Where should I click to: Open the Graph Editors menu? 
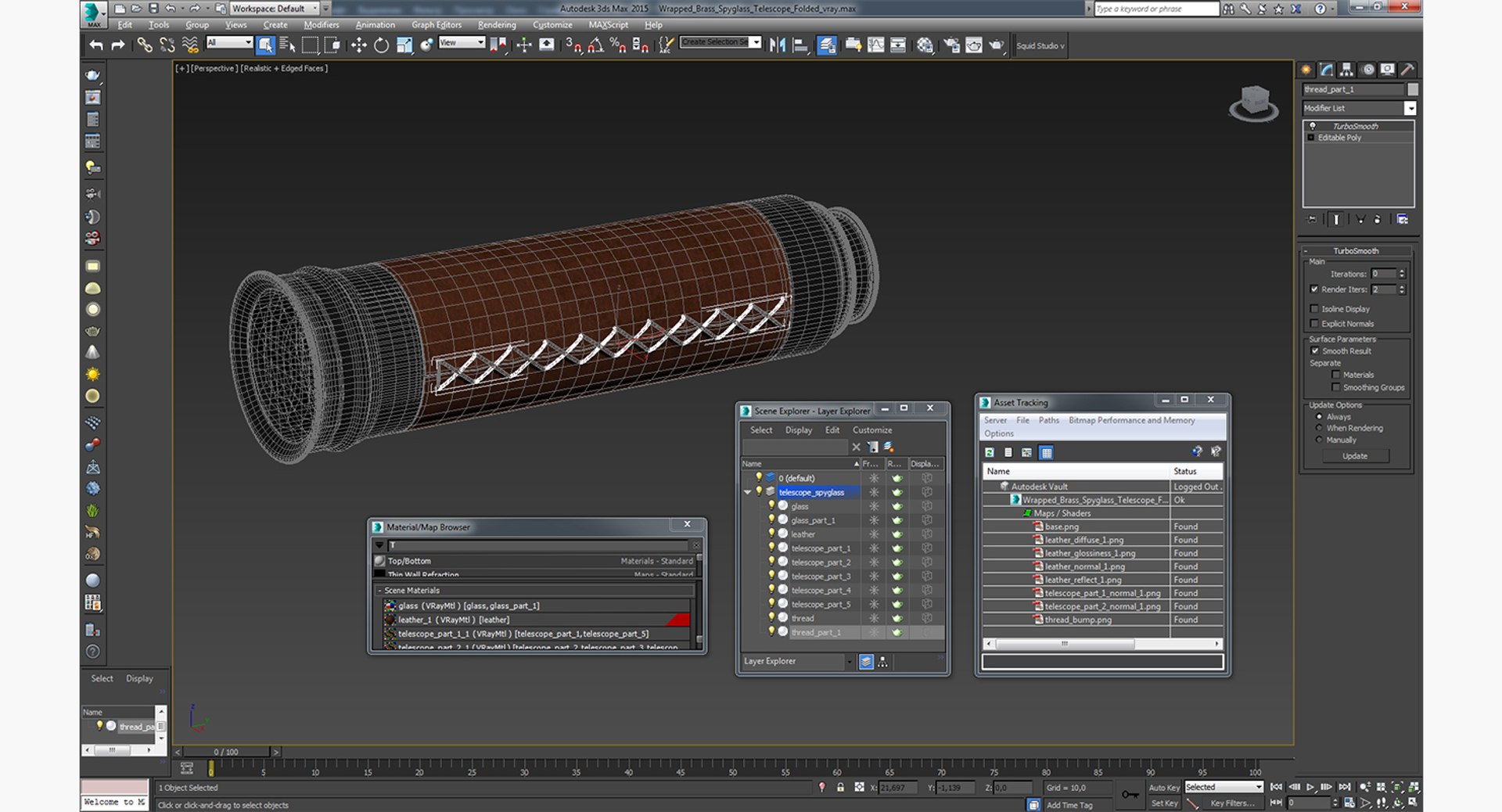pos(437,25)
